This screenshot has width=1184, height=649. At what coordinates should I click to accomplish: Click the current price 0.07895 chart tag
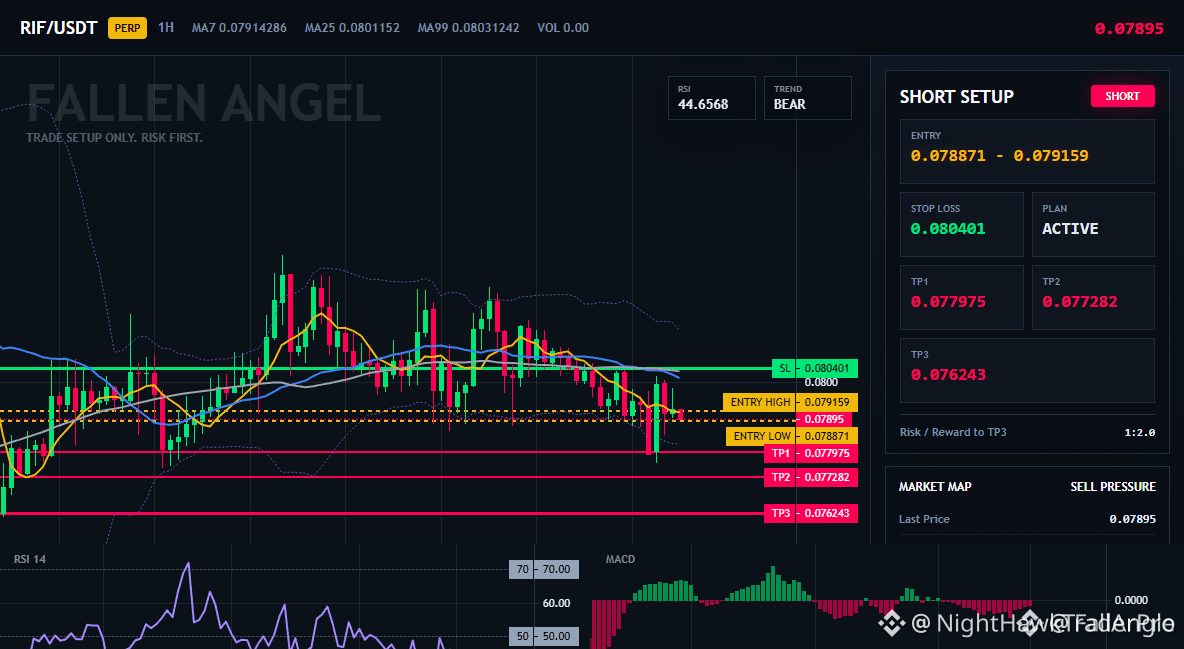pos(824,419)
